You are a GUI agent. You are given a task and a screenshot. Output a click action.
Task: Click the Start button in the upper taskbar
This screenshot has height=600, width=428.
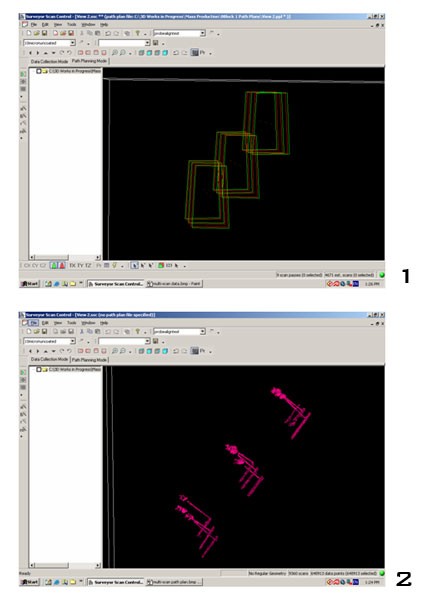(30, 284)
